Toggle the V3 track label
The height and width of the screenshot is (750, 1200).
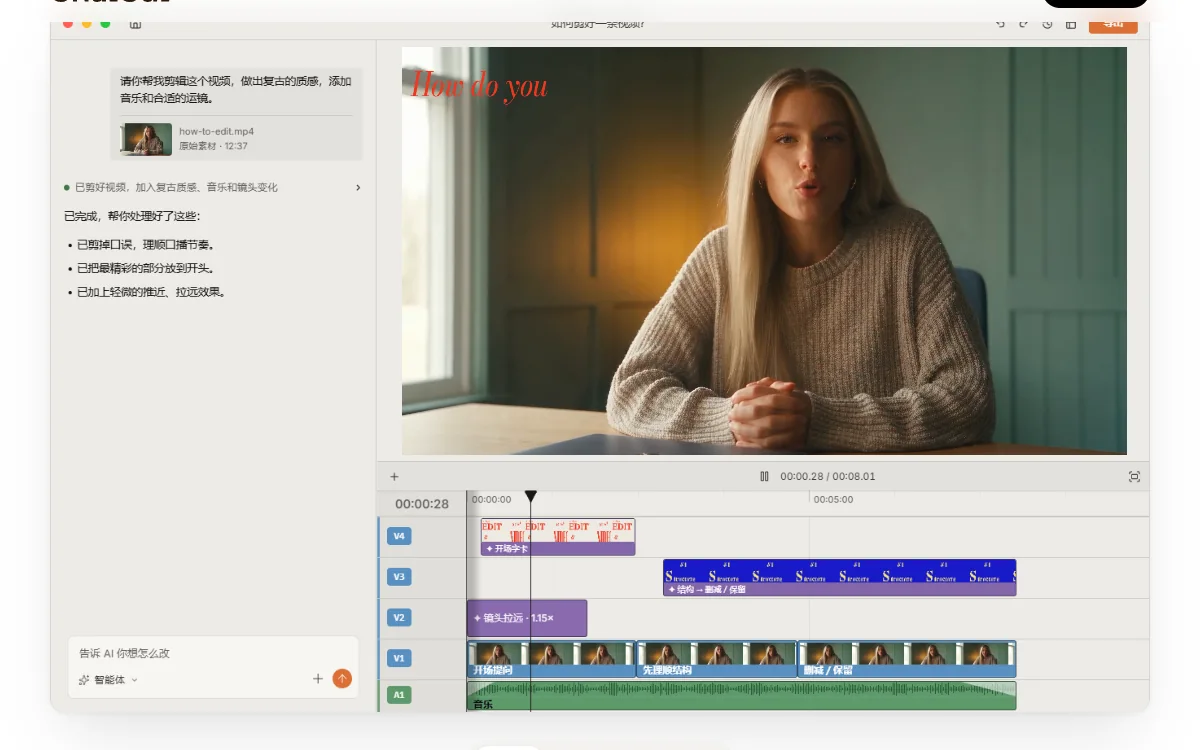399,577
